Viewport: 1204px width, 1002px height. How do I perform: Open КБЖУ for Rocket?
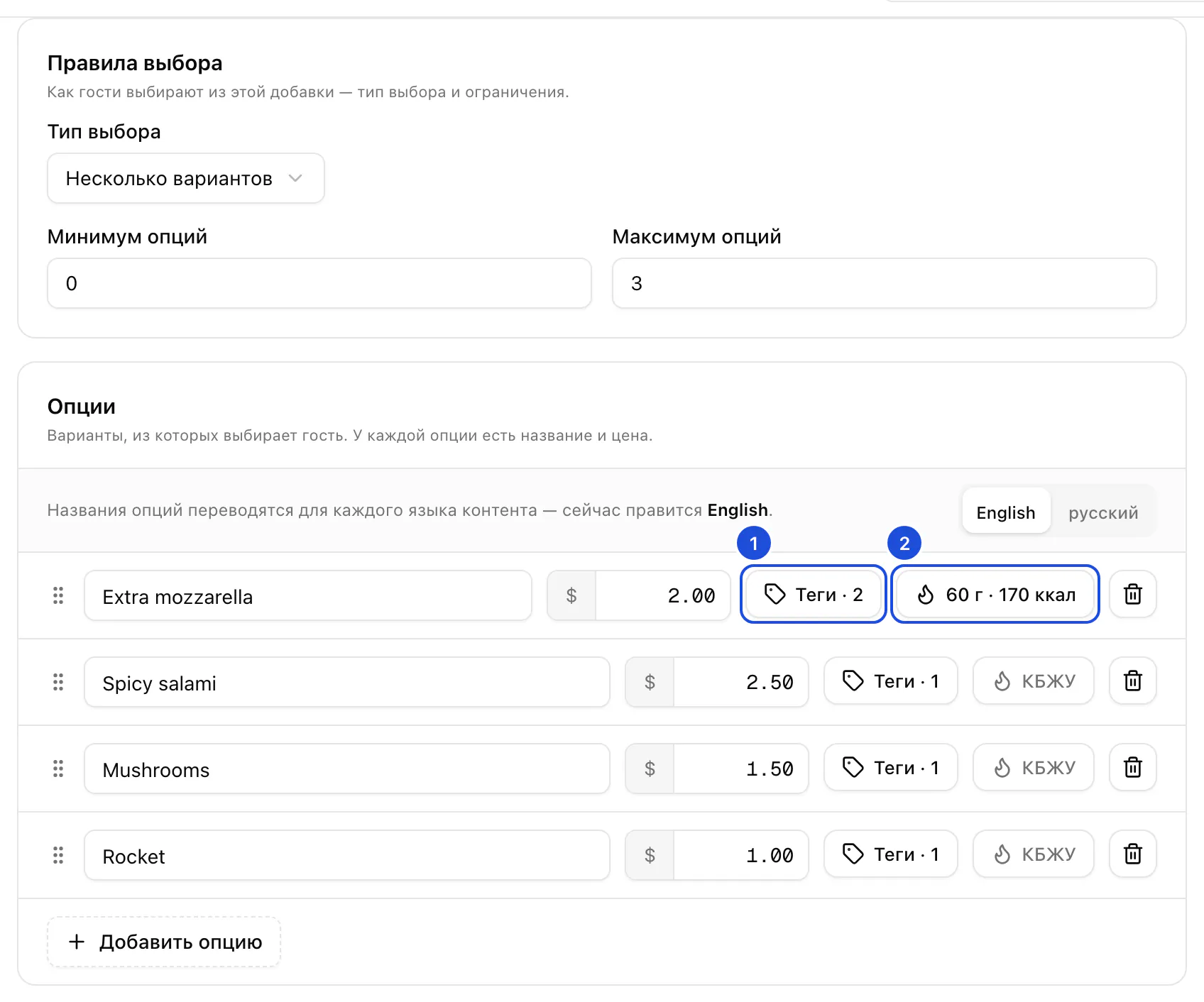1034,854
